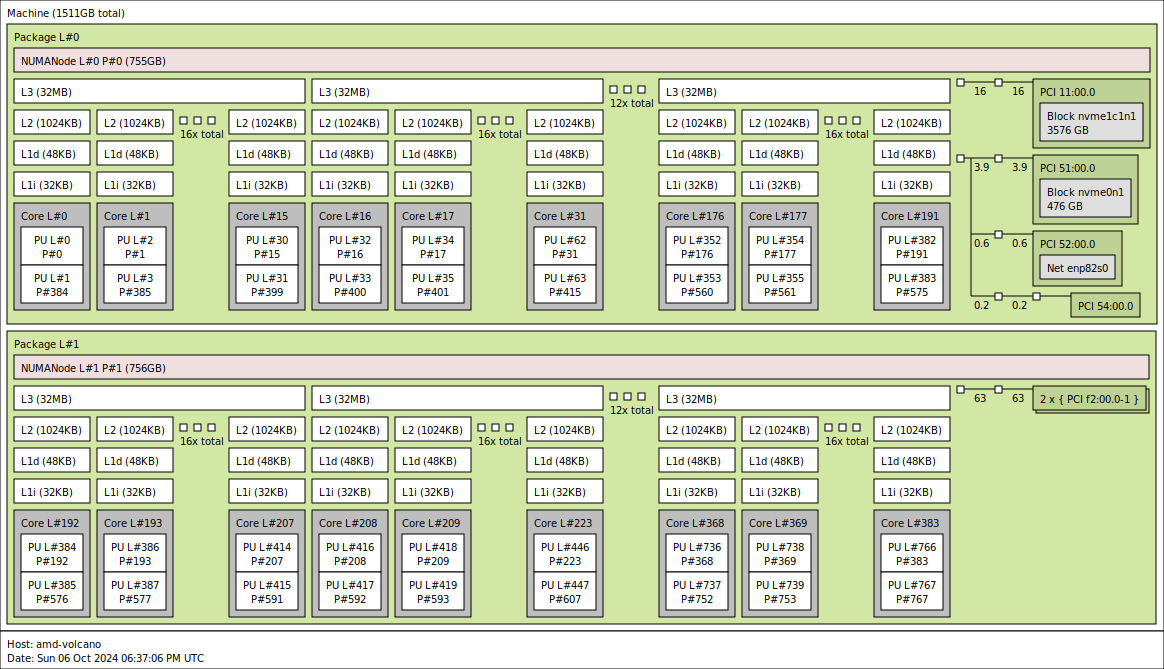The image size is (1164, 669).
Task: Select the PCI 11:00.0 label
Action: tap(1067, 92)
